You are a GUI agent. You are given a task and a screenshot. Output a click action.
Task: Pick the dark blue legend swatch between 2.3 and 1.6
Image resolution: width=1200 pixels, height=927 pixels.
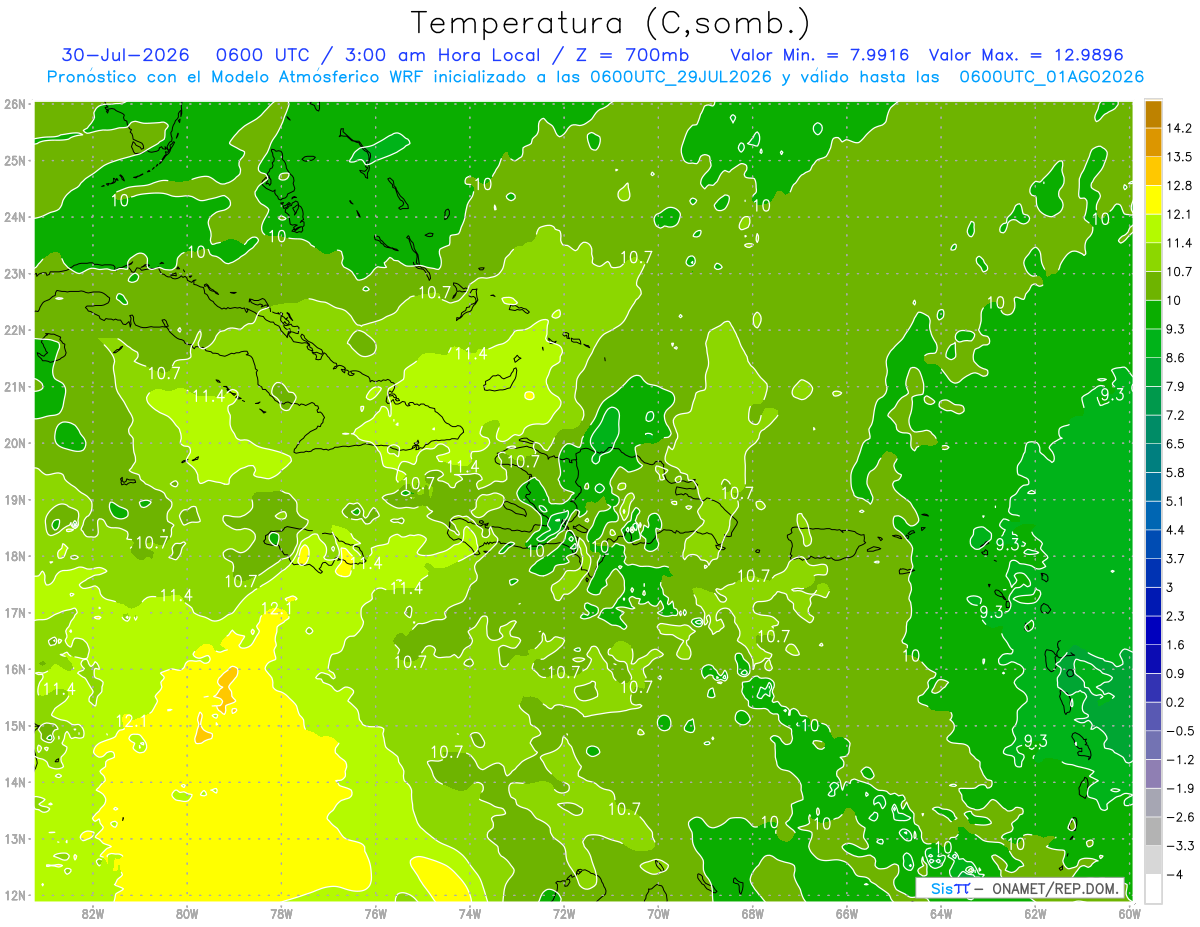click(x=1153, y=630)
